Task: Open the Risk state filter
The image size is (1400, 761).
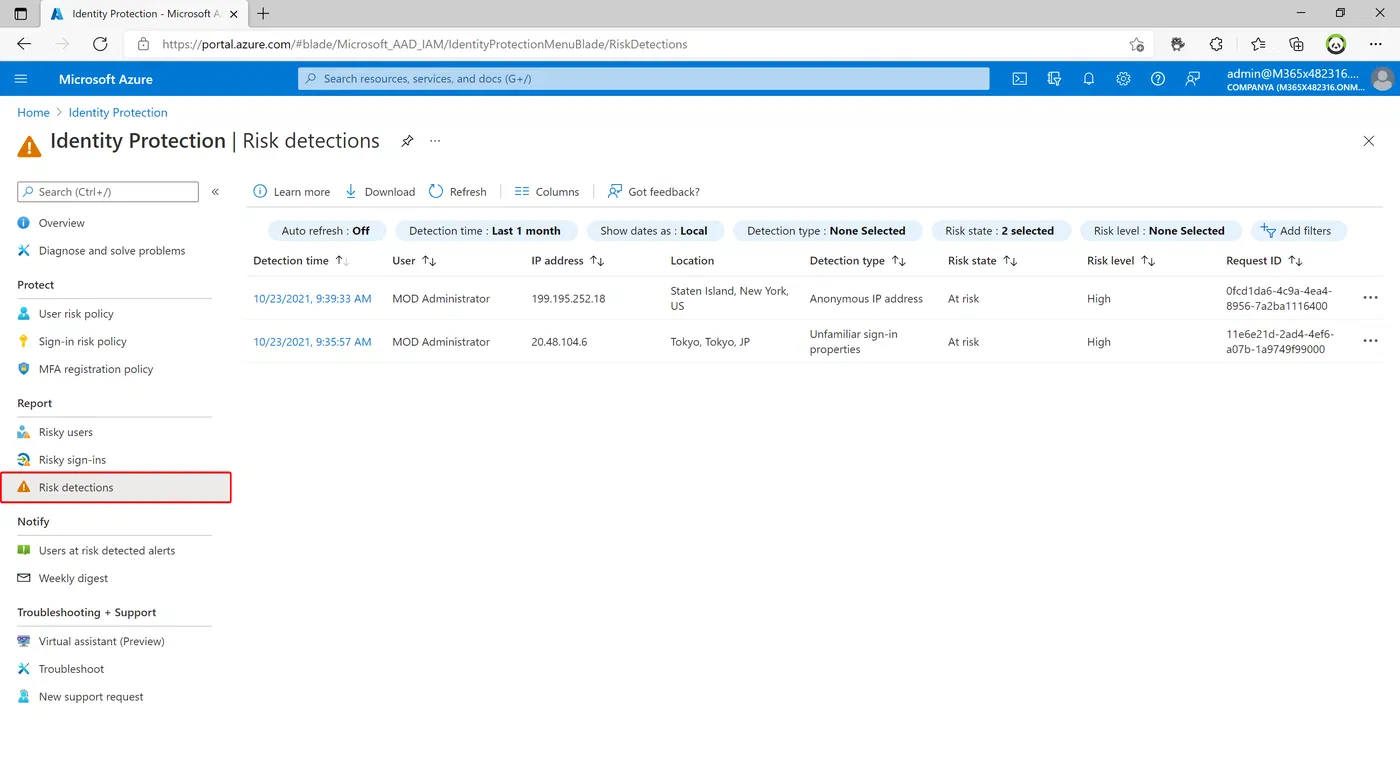Action: tap(1000, 231)
